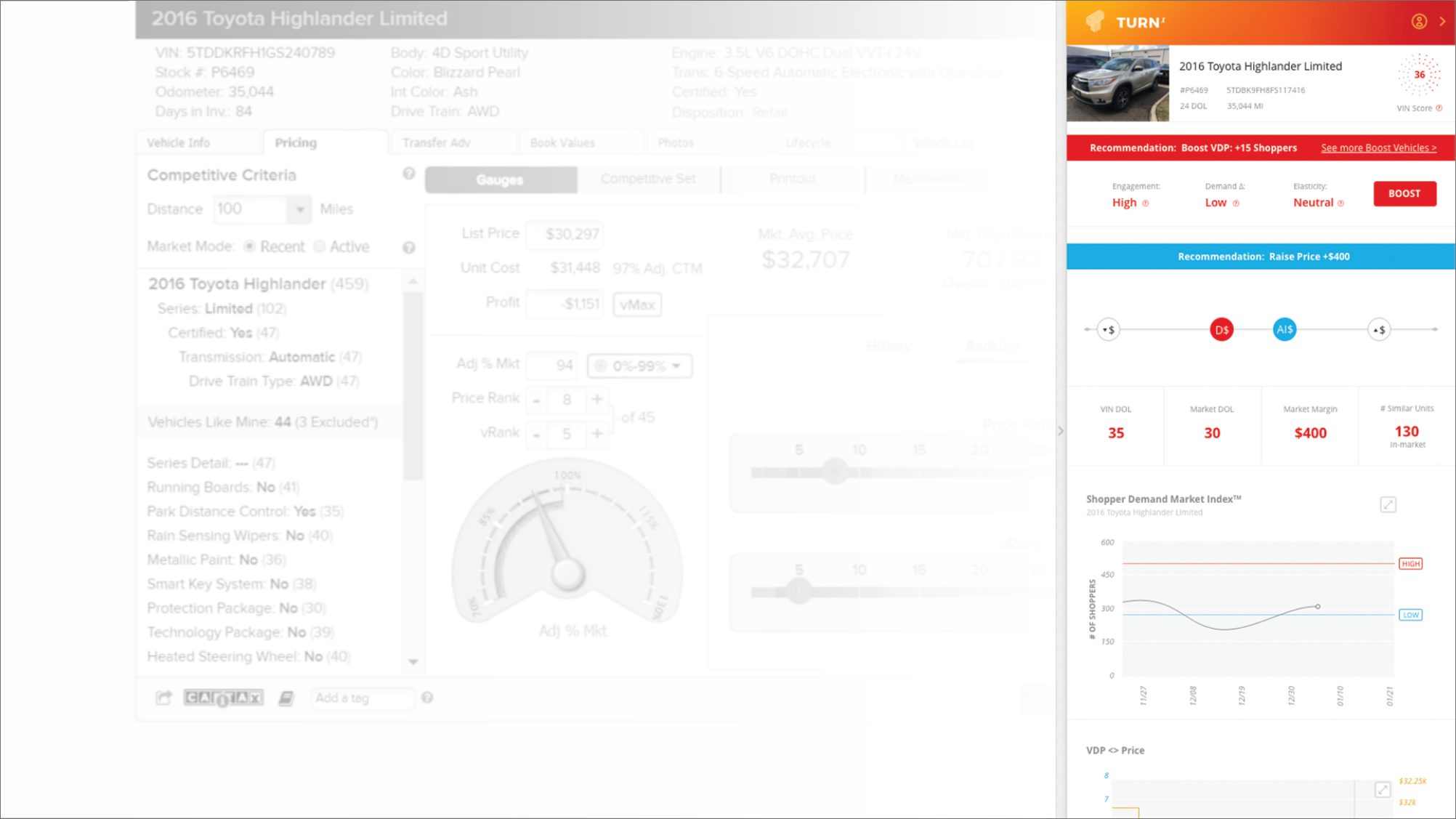1456x819 pixels.
Task: Click the HIGH threshold label on chart
Action: (x=1410, y=564)
